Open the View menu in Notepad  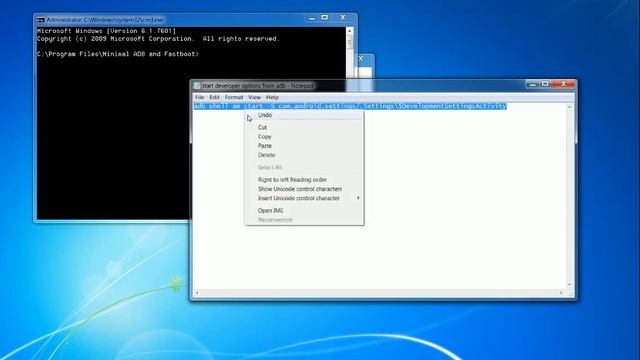(254, 97)
